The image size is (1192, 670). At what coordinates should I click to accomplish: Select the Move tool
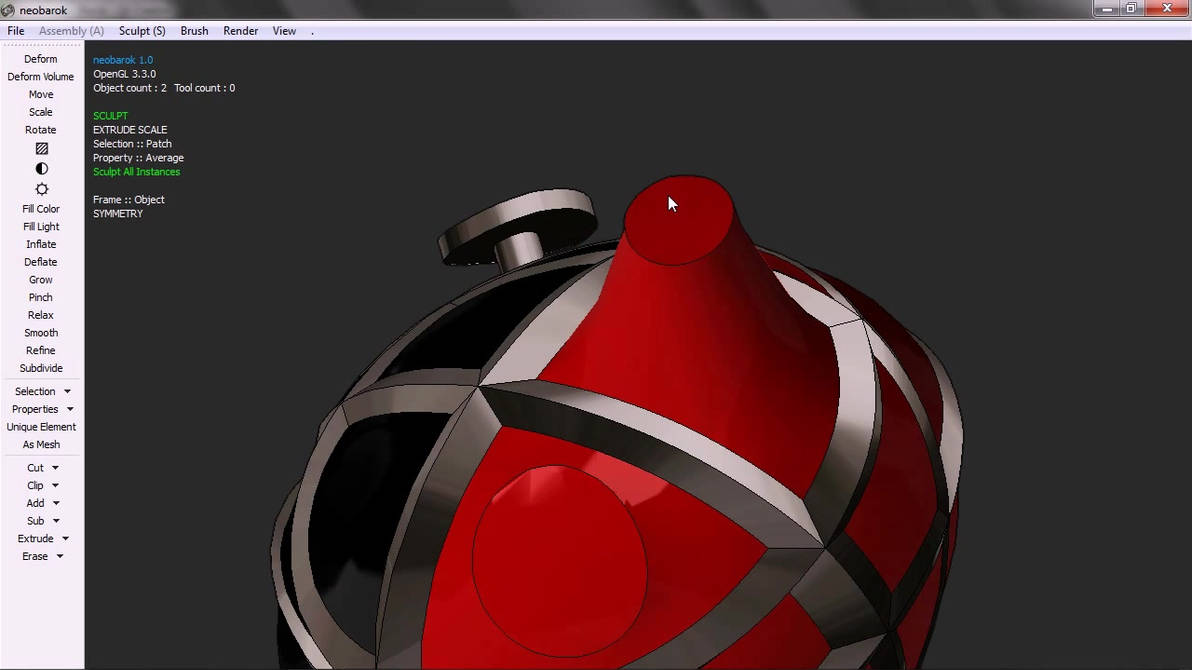point(41,94)
